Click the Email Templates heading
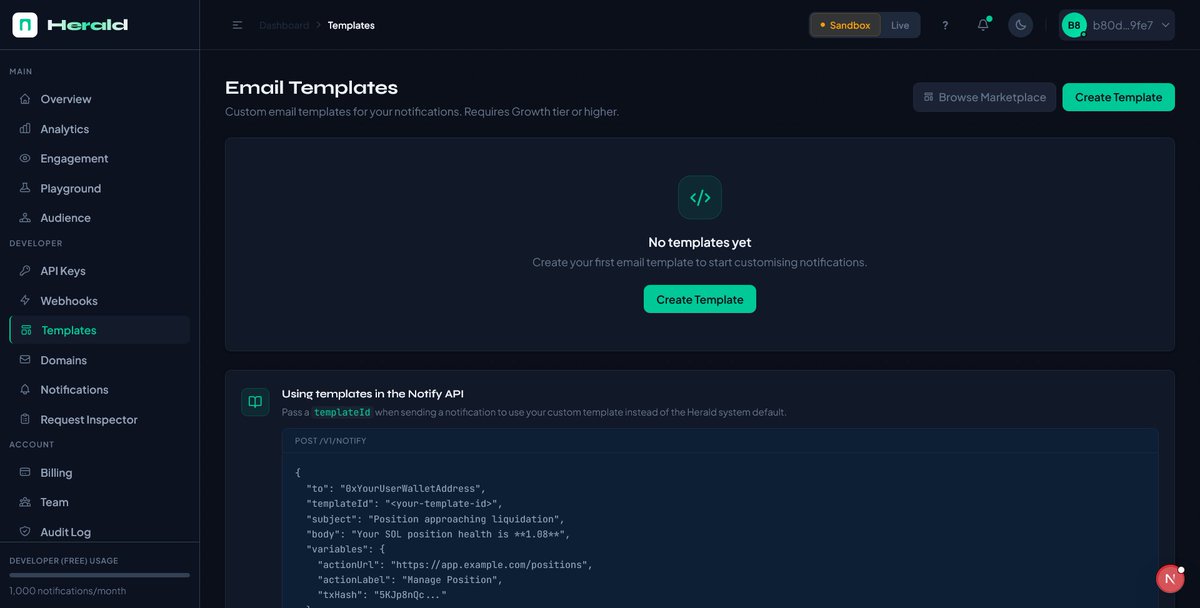 coord(311,88)
